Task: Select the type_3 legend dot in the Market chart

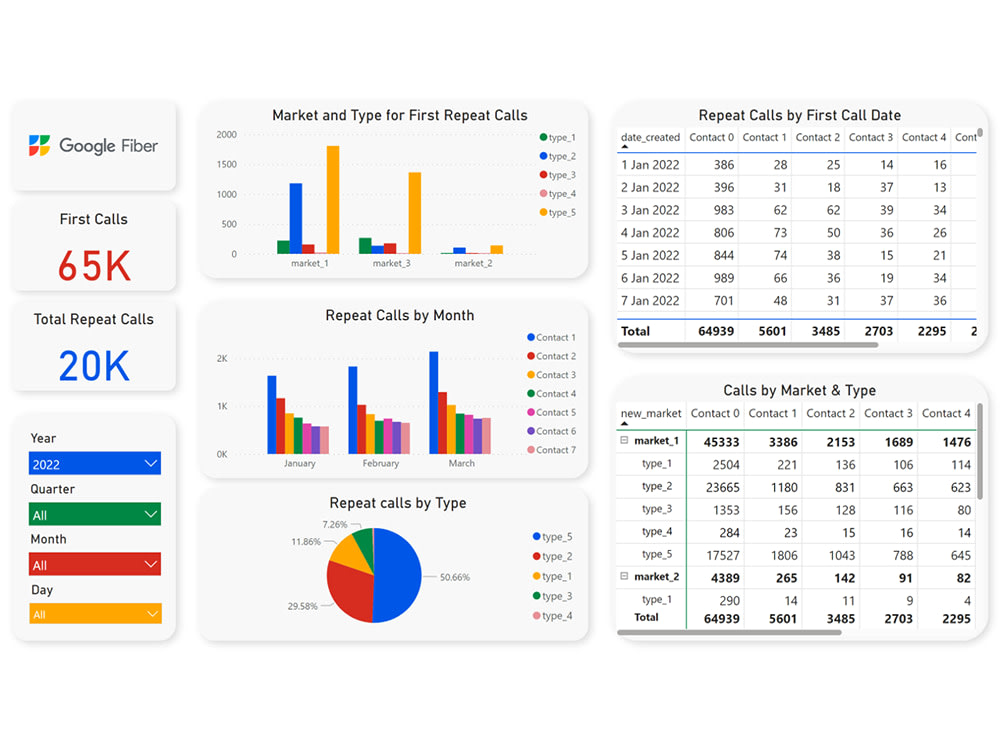Action: click(543, 174)
